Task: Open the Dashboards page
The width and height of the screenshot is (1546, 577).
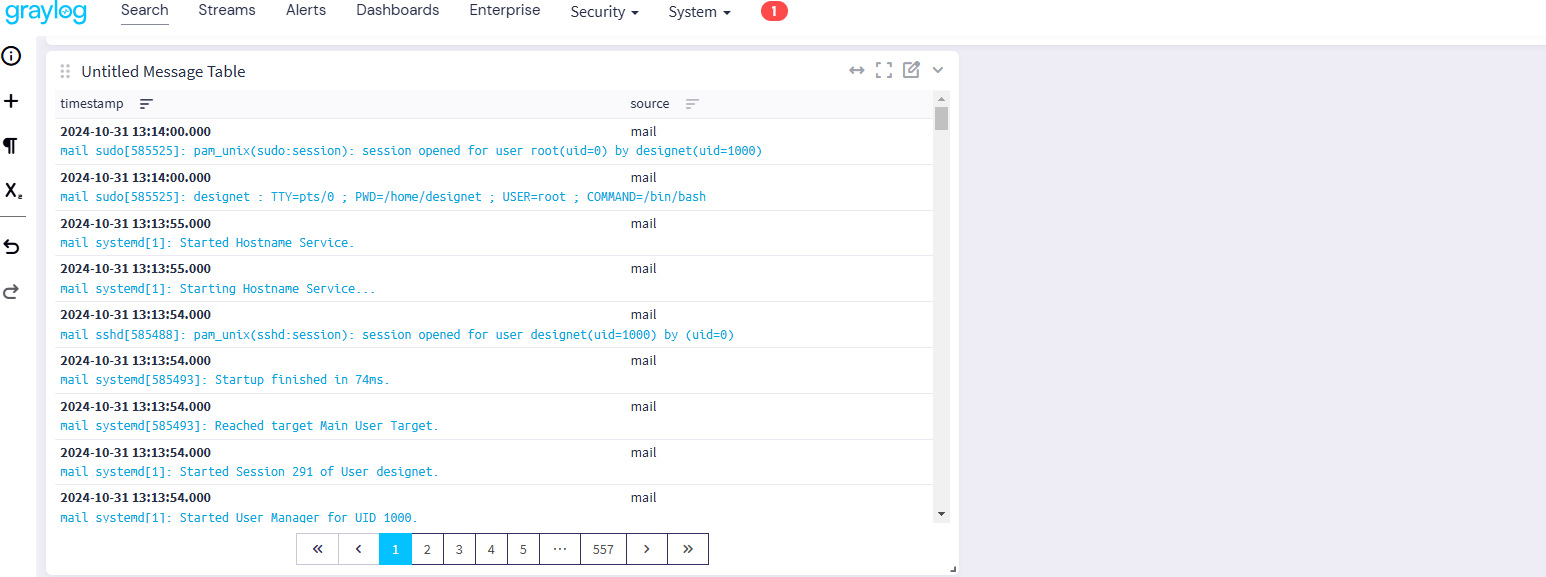Action: click(397, 10)
